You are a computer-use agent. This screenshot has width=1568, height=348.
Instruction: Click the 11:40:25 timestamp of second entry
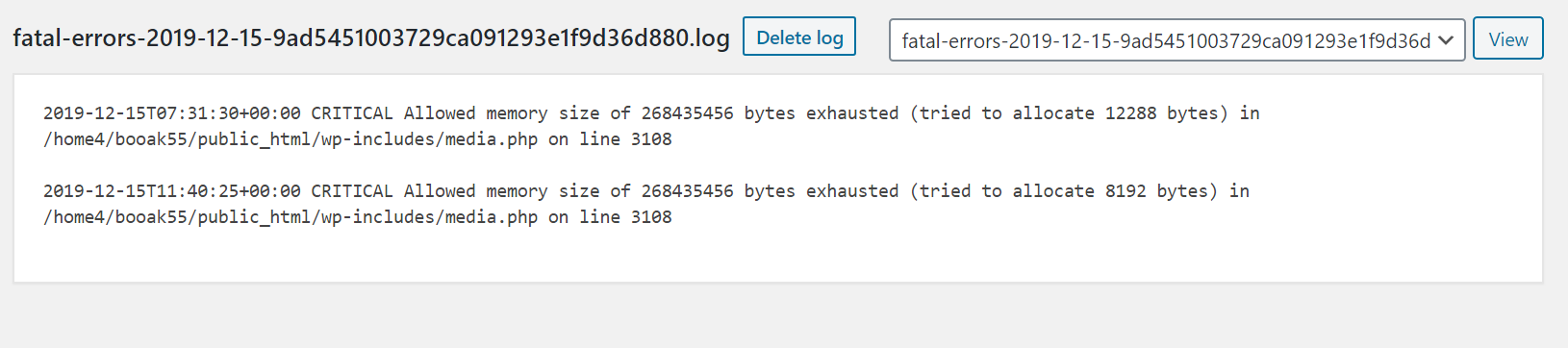click(172, 191)
